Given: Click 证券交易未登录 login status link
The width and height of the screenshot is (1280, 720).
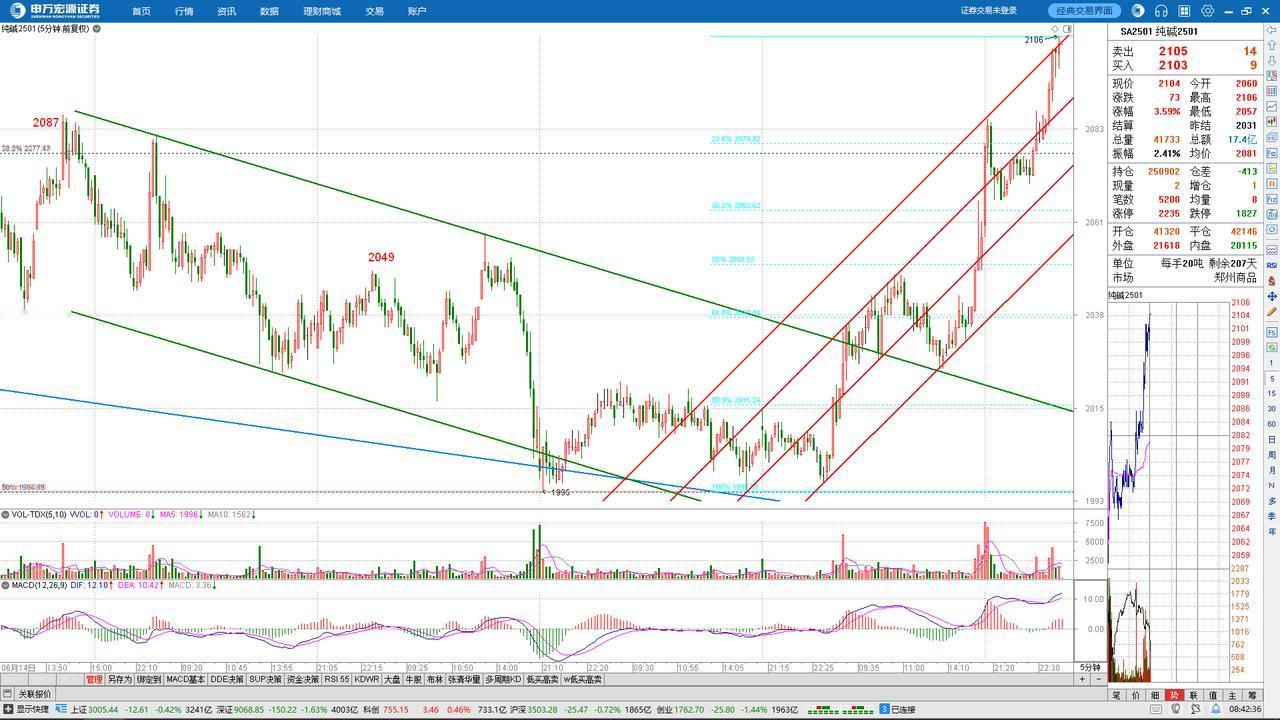Looking at the screenshot, I should point(989,11).
